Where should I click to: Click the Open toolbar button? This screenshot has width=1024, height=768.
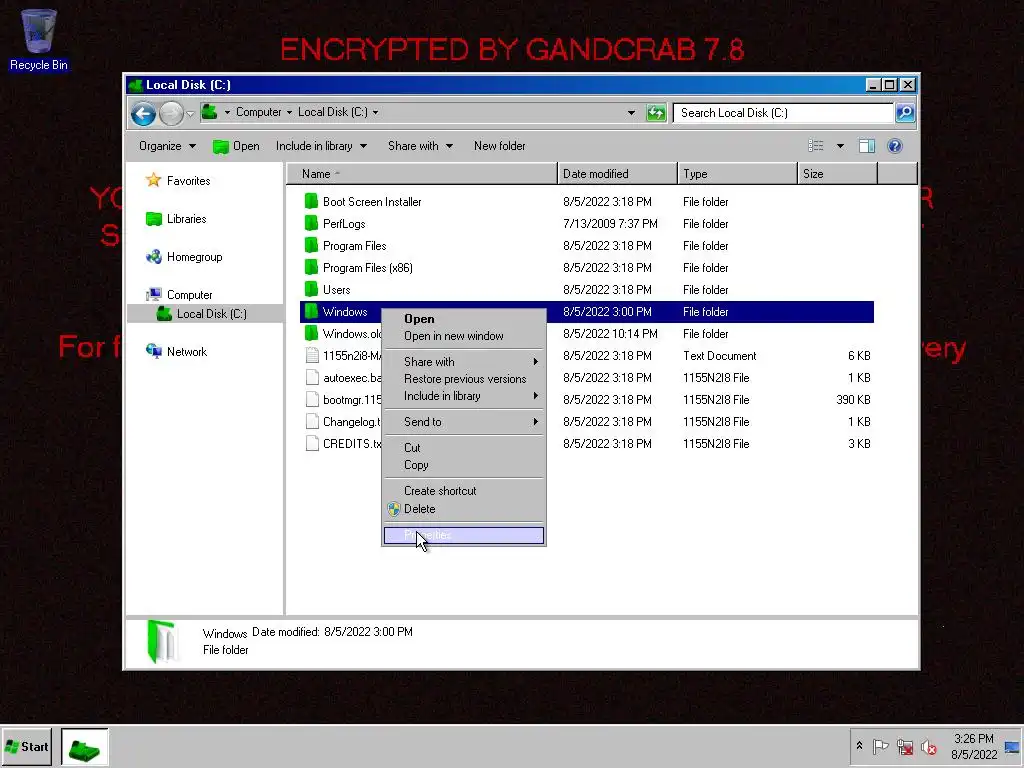coord(236,146)
